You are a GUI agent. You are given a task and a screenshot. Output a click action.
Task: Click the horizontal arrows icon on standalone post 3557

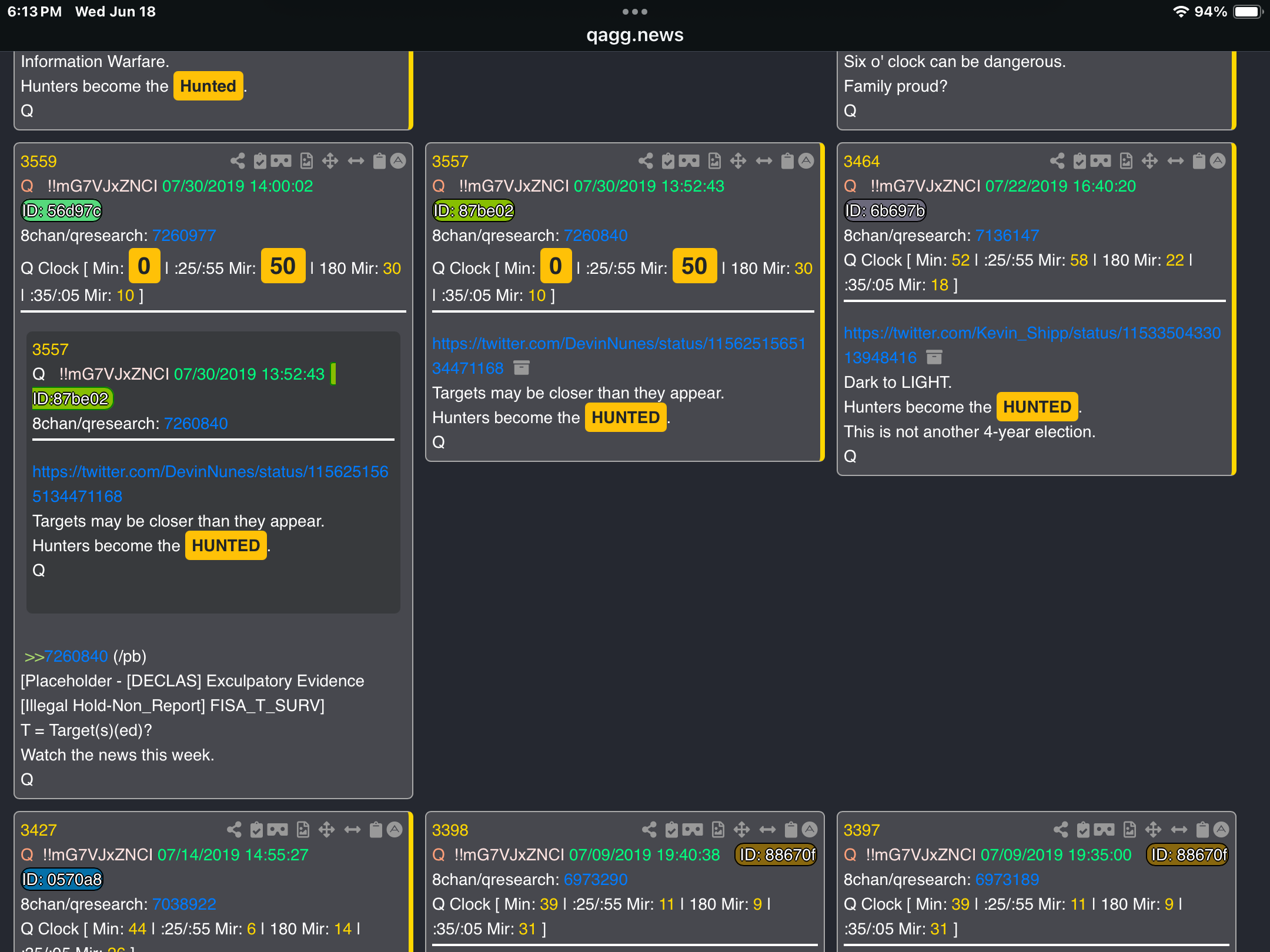pyautogui.click(x=764, y=161)
